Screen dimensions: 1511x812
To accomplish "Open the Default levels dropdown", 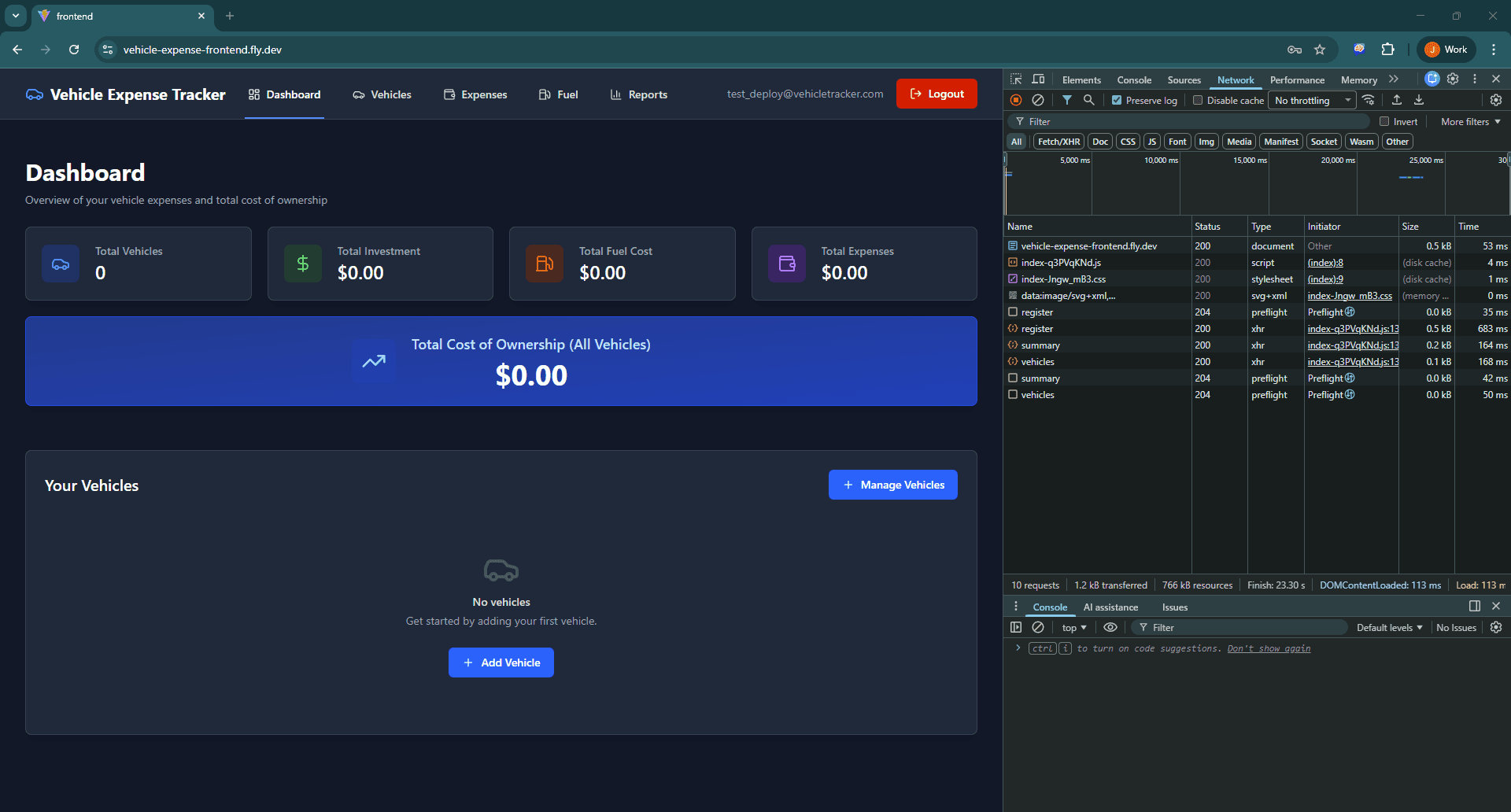I will point(1388,627).
